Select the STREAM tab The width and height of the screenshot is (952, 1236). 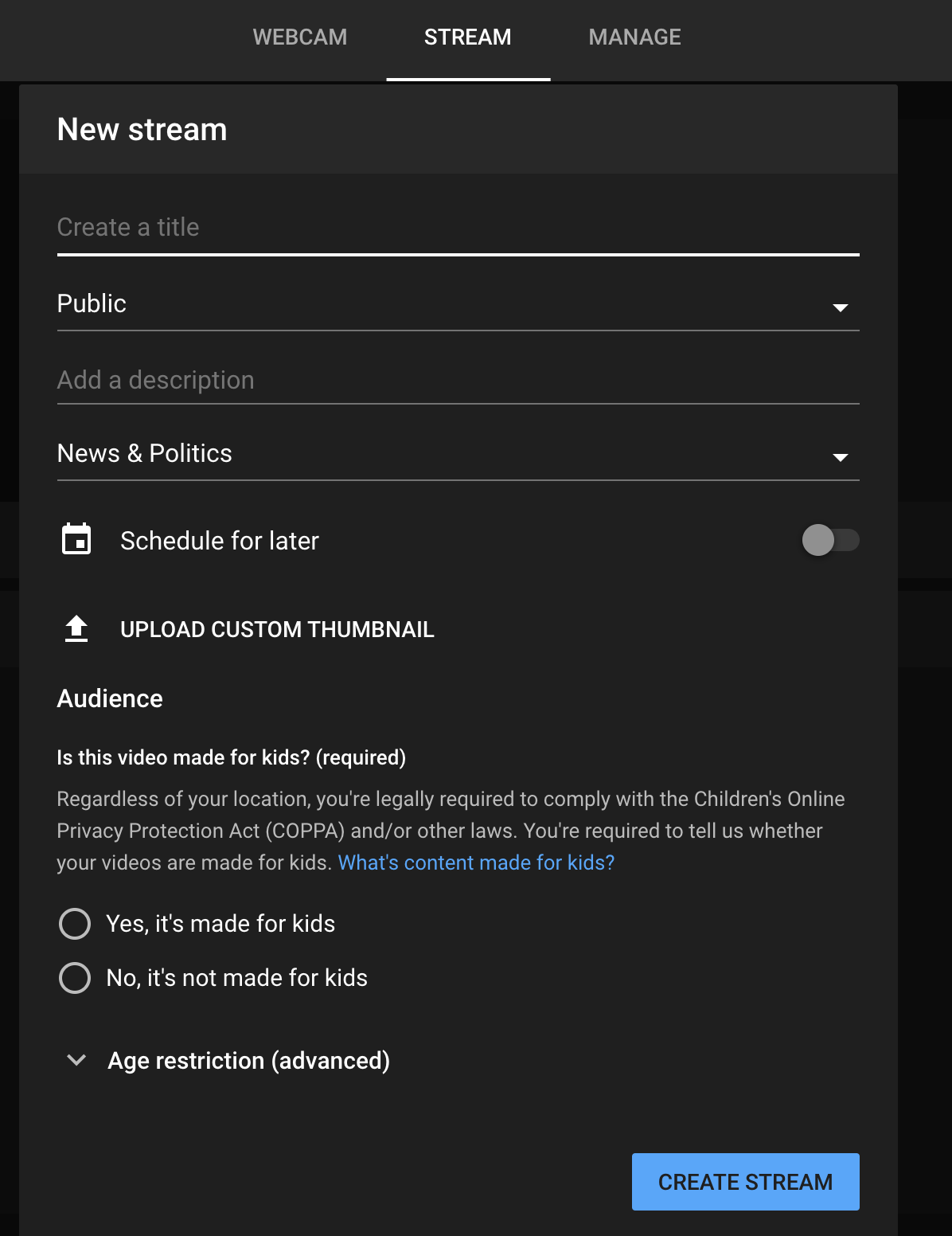pyautogui.click(x=468, y=37)
